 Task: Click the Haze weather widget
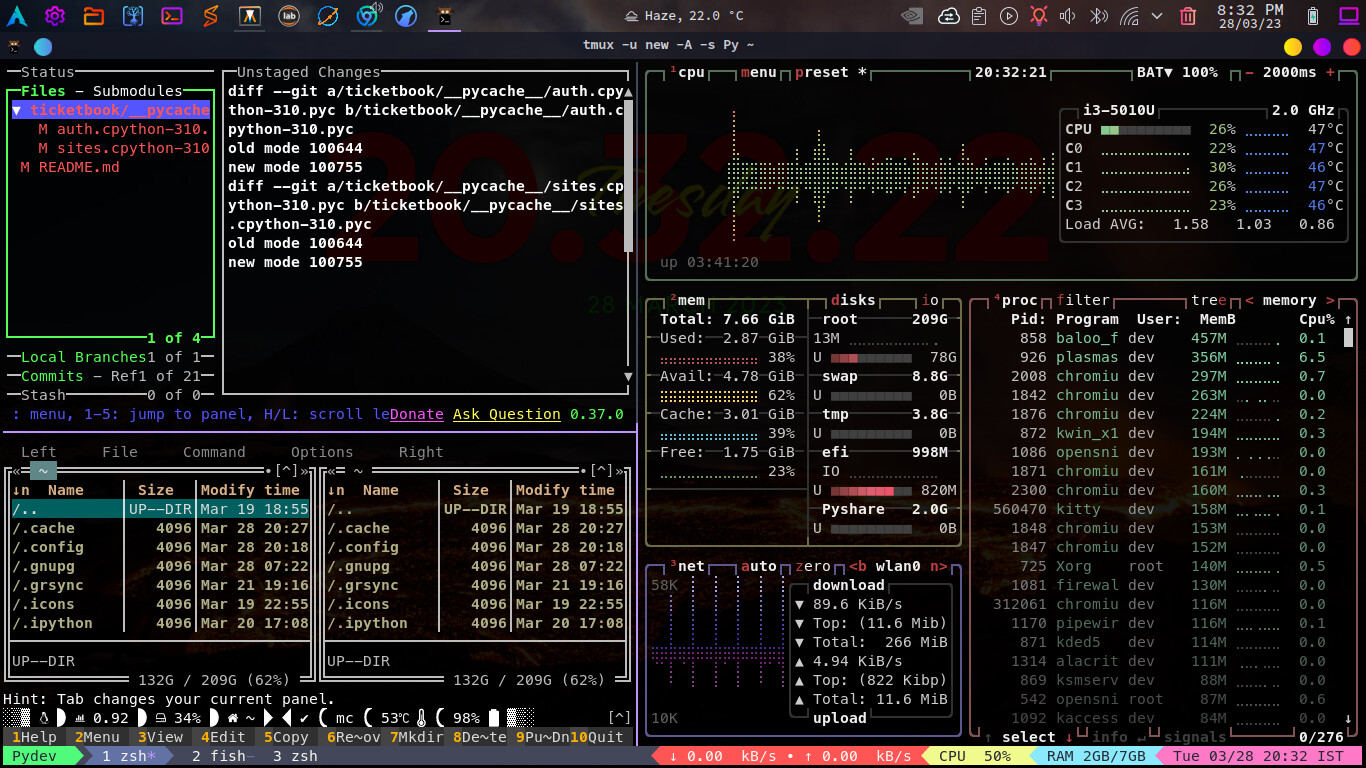684,16
